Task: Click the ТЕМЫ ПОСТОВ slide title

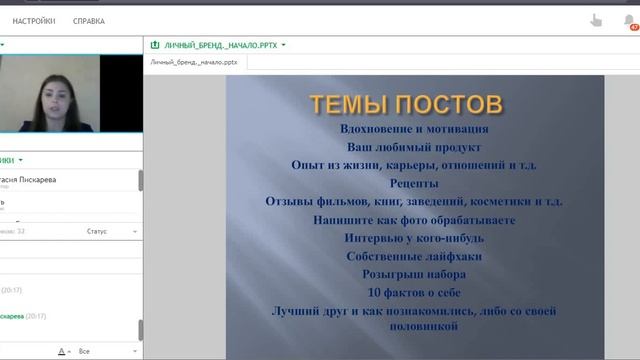Action: (406, 104)
